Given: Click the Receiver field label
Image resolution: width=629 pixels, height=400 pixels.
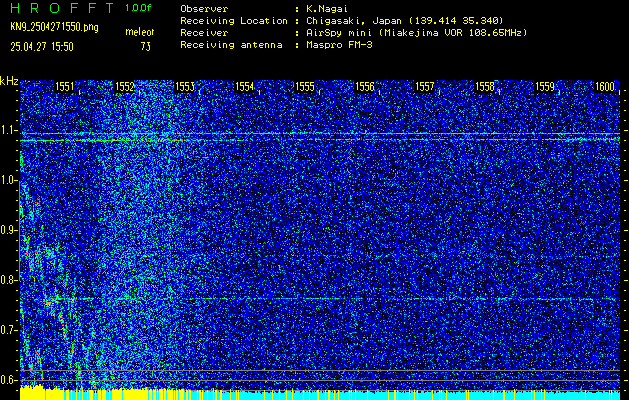Looking at the screenshot, I should [x=204, y=32].
